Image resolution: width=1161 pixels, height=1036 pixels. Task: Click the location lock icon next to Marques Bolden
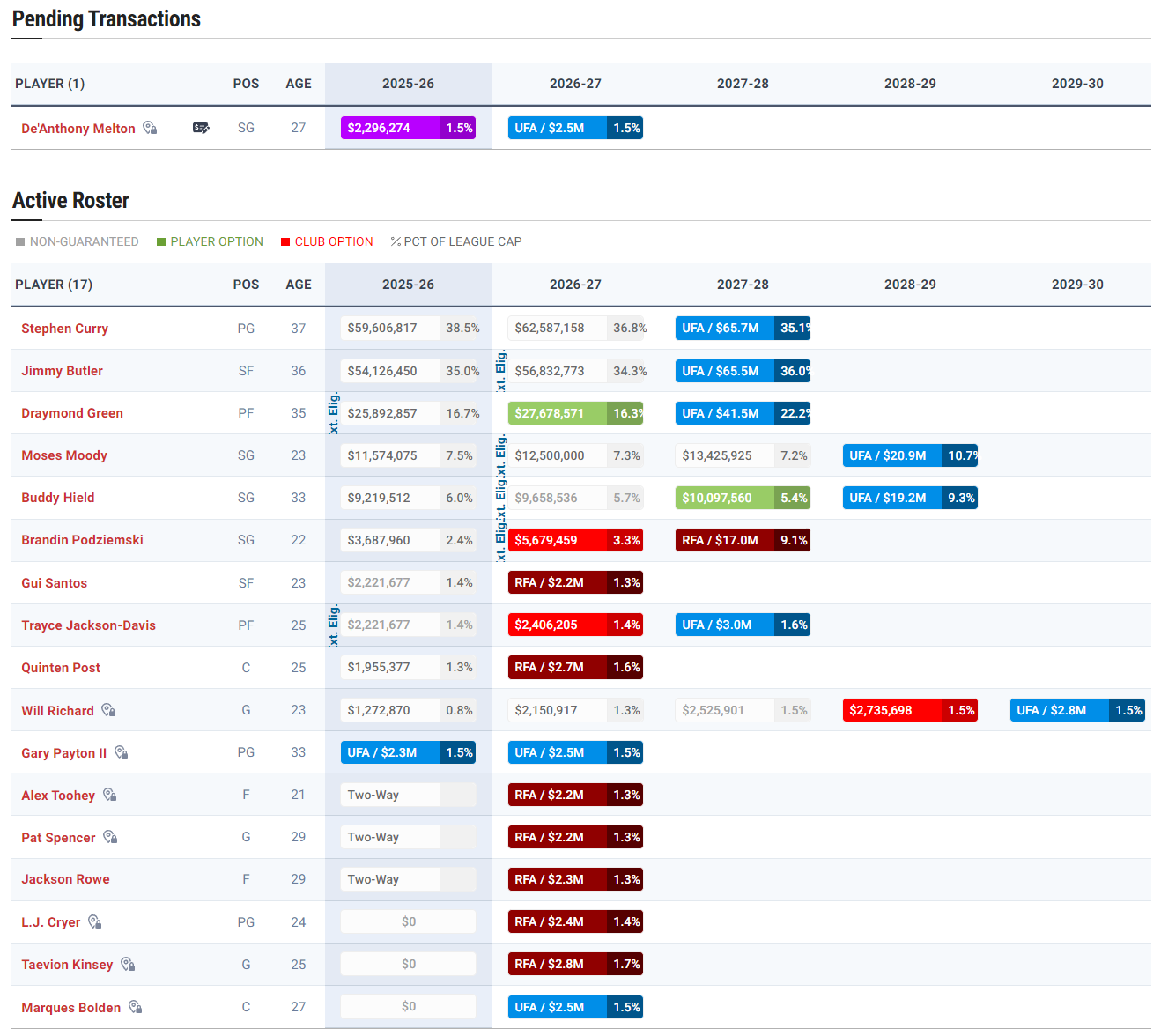click(136, 1007)
